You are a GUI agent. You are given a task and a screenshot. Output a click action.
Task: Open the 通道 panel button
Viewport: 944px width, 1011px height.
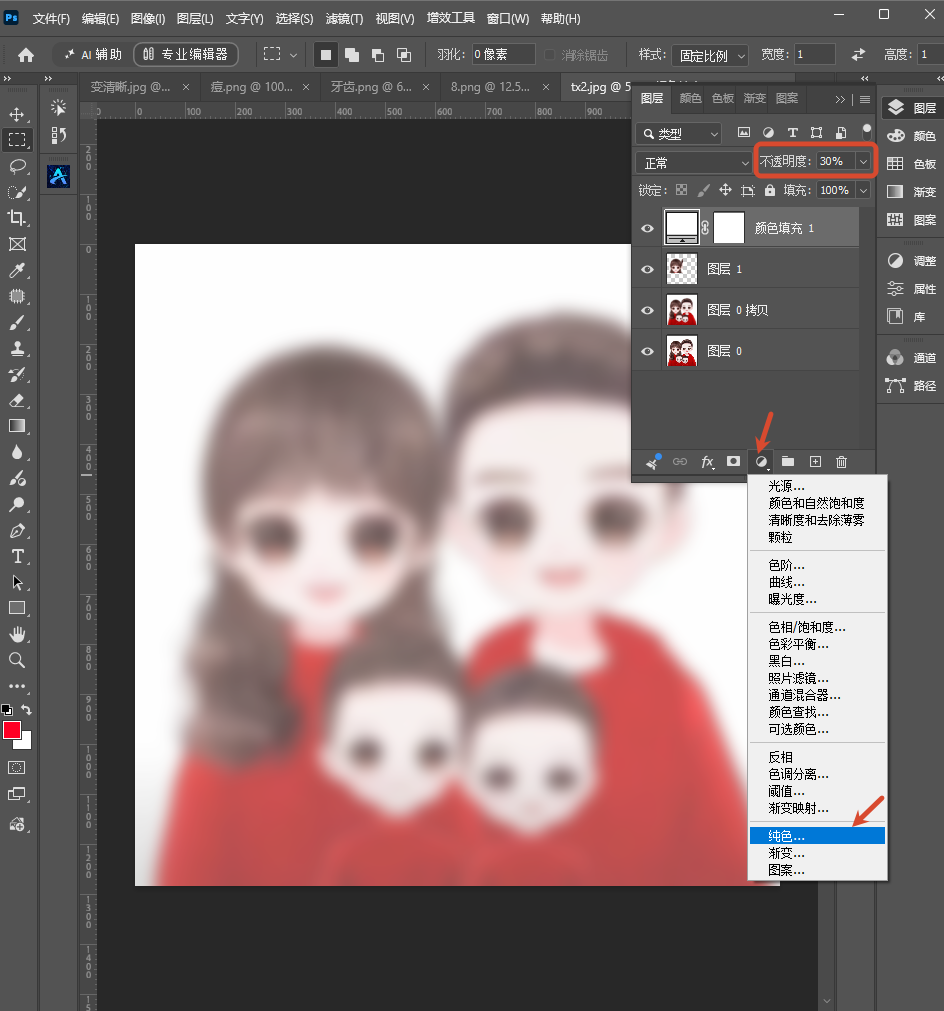911,358
